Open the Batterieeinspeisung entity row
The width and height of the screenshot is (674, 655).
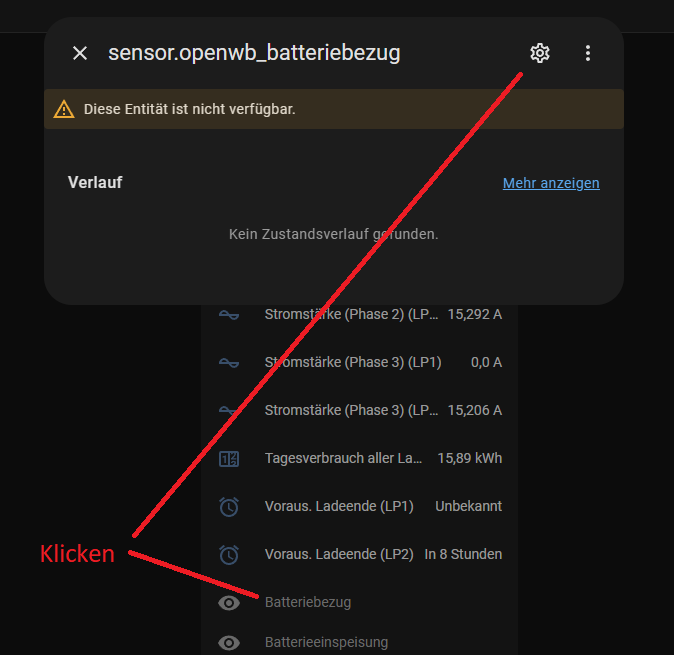(x=326, y=642)
